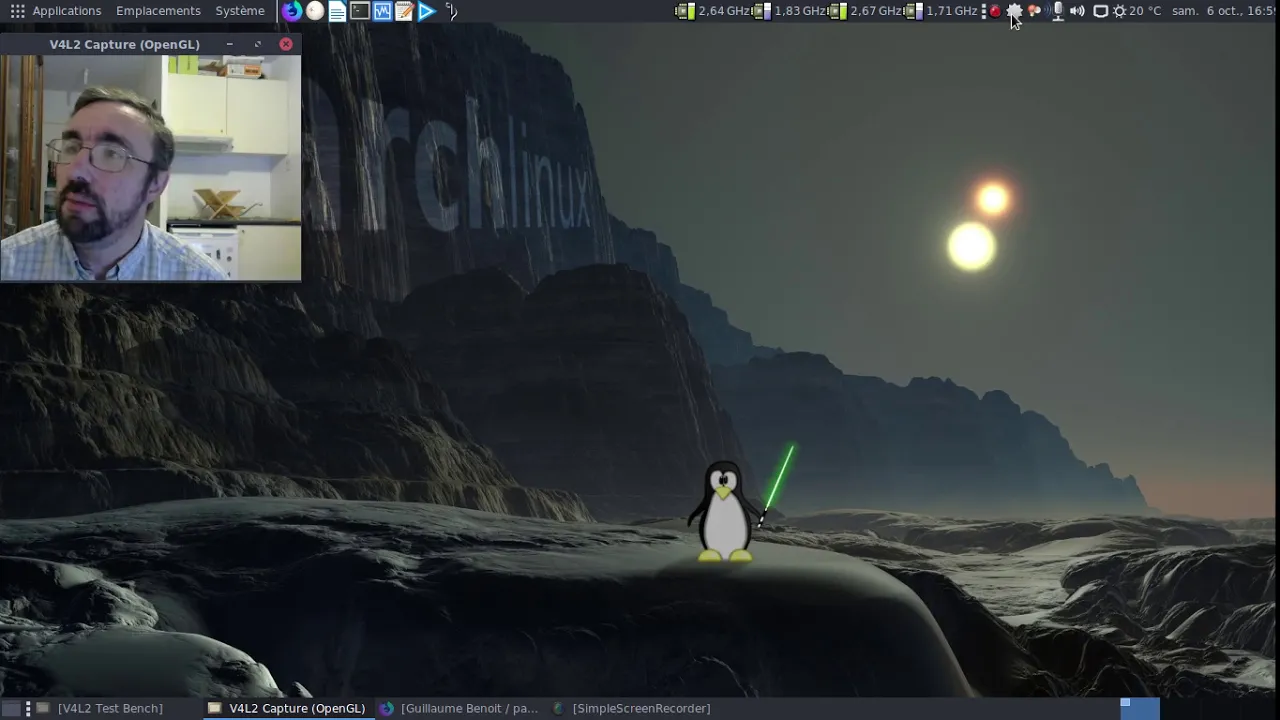Click the red record tray icon
This screenshot has width=1280, height=720.
995,11
